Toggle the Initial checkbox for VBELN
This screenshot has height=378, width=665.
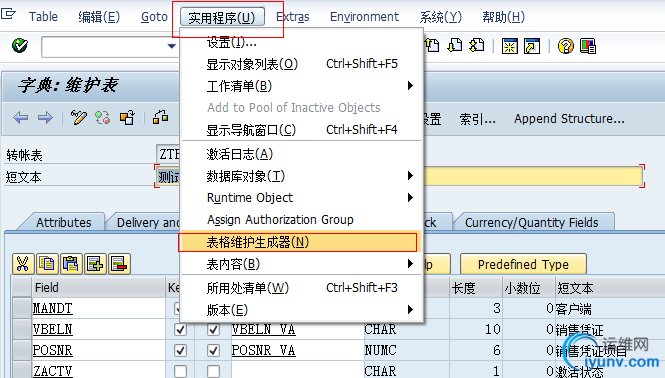point(213,330)
